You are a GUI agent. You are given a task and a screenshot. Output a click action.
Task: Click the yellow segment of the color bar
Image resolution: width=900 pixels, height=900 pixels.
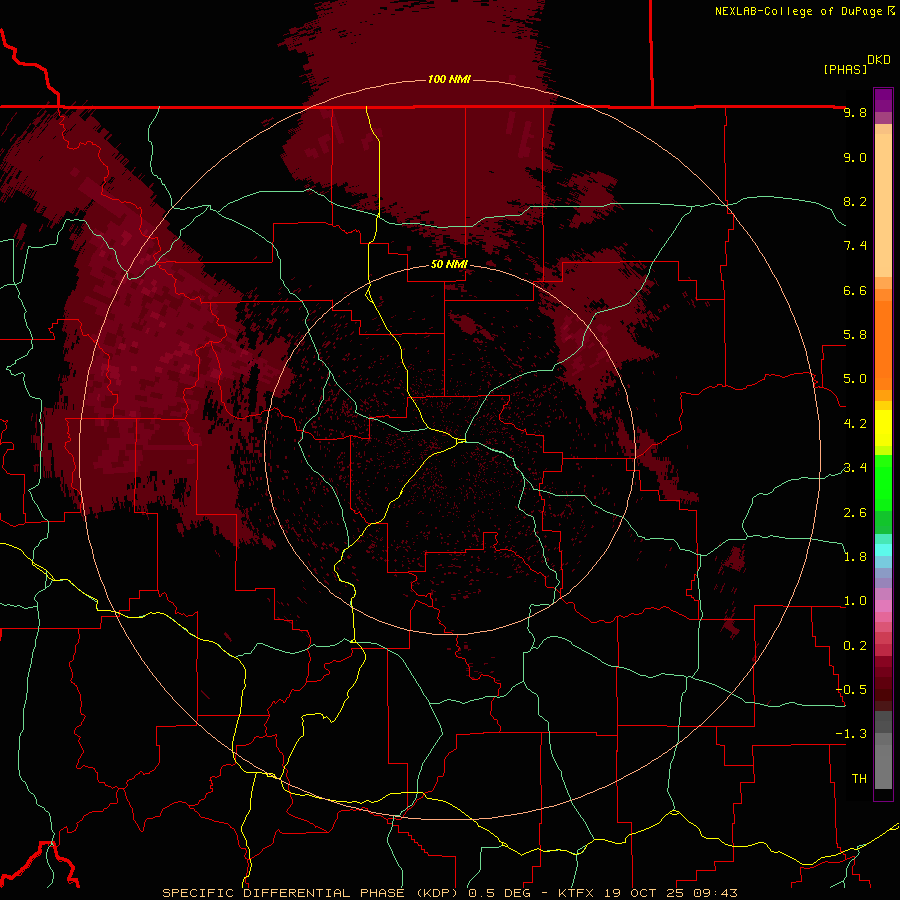883,428
